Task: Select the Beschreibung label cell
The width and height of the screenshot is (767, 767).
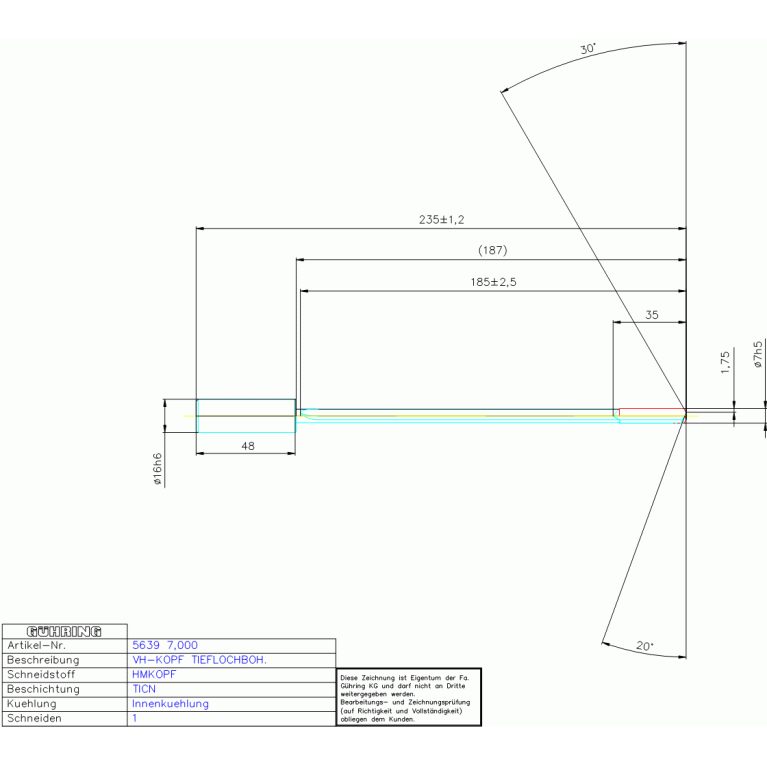Action: pyautogui.click(x=65, y=660)
